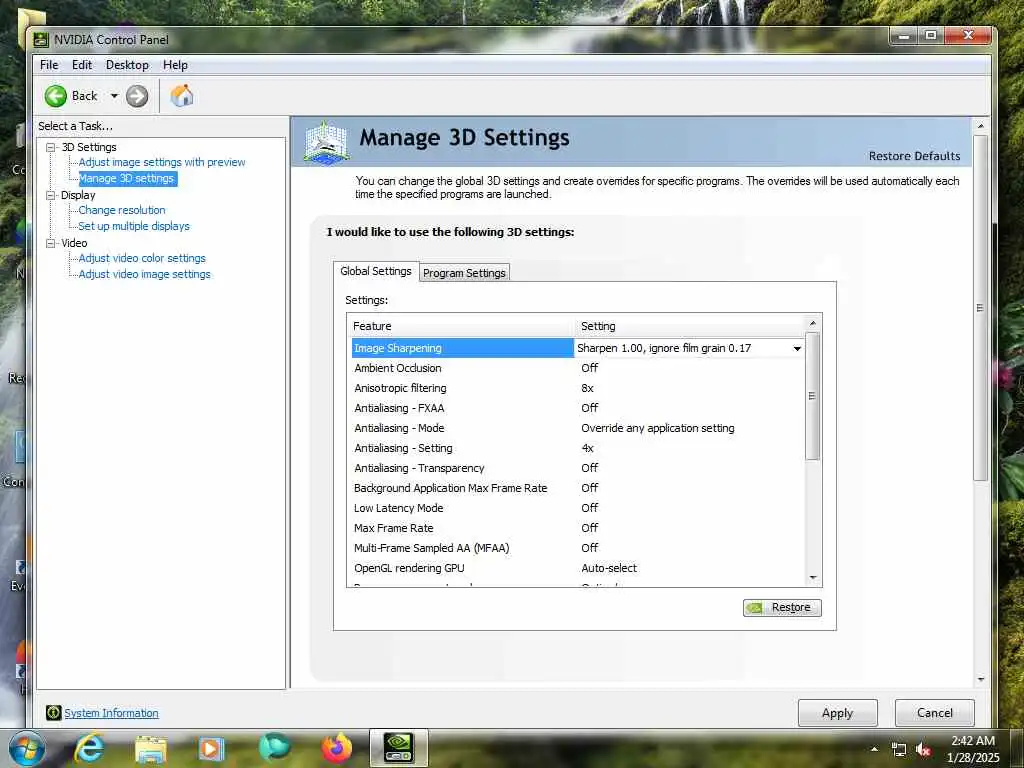Select the Anisotropic filtering row
Screen dimensions: 1024x768
[577, 388]
